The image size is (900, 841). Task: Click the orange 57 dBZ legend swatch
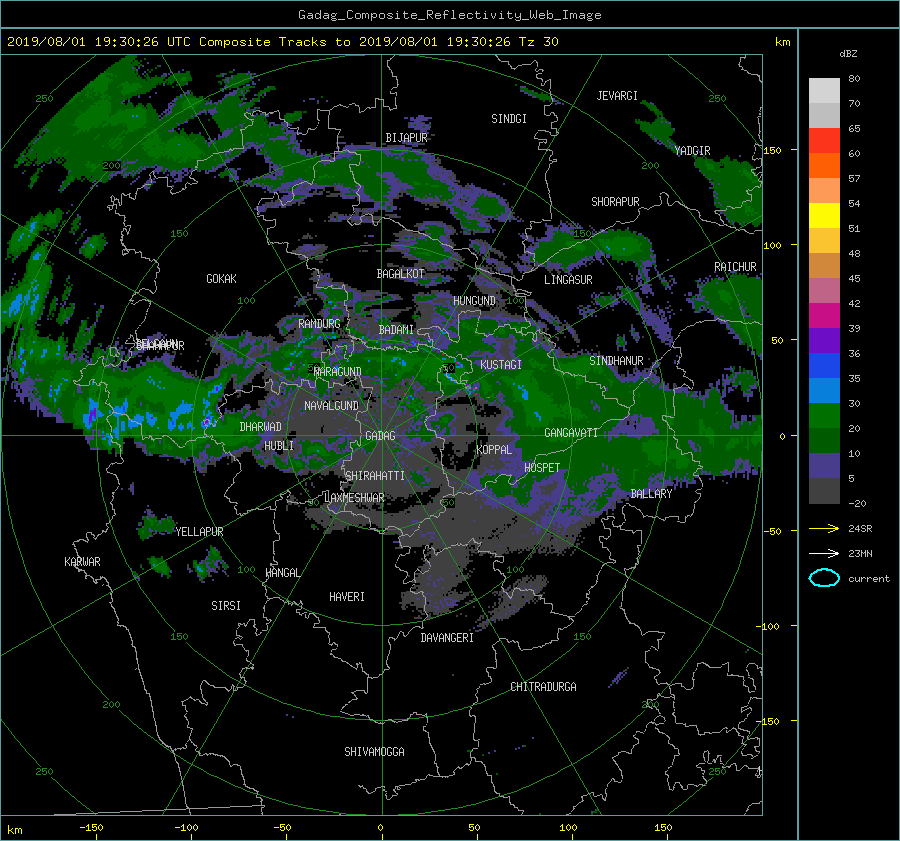pyautogui.click(x=824, y=166)
